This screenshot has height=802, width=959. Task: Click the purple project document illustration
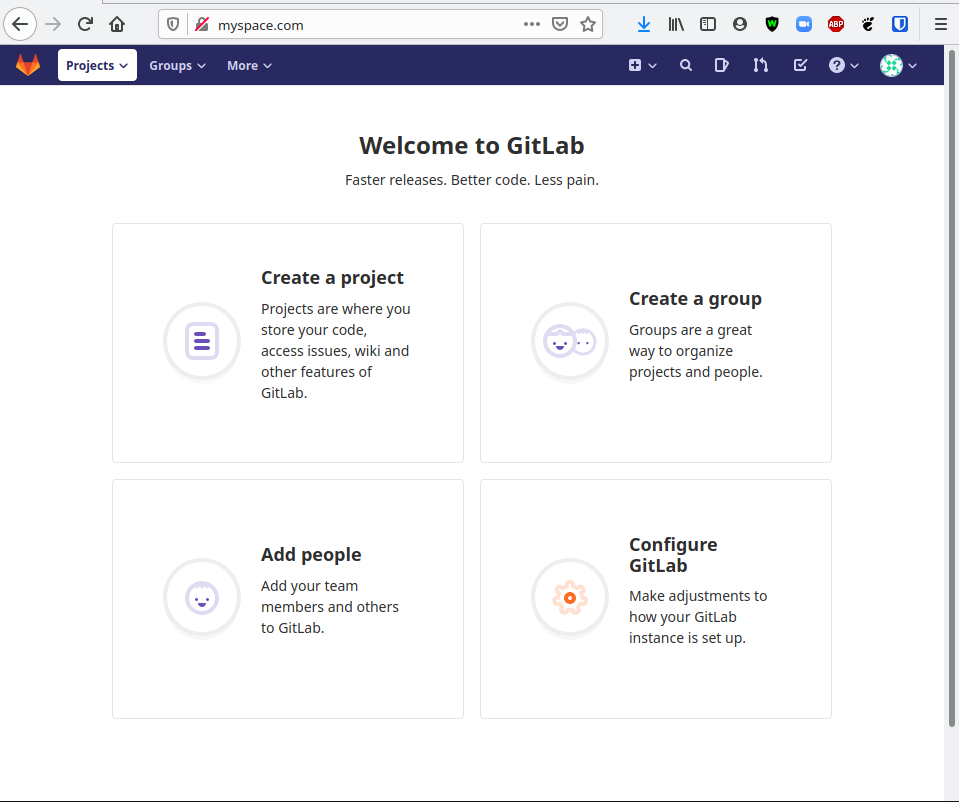click(x=202, y=341)
